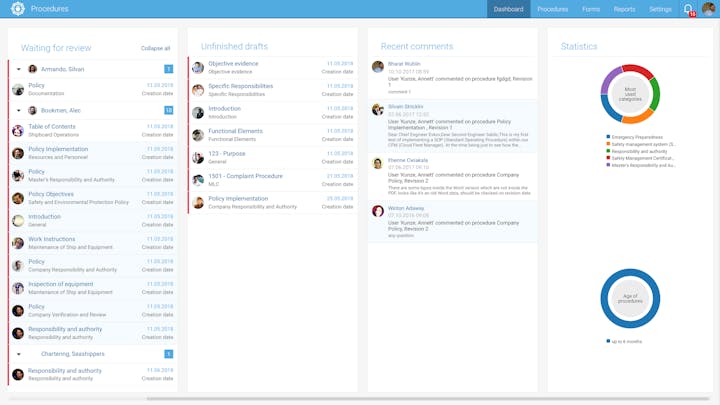Switch to the Dashboard tab
This screenshot has width=720, height=405.
(508, 9)
